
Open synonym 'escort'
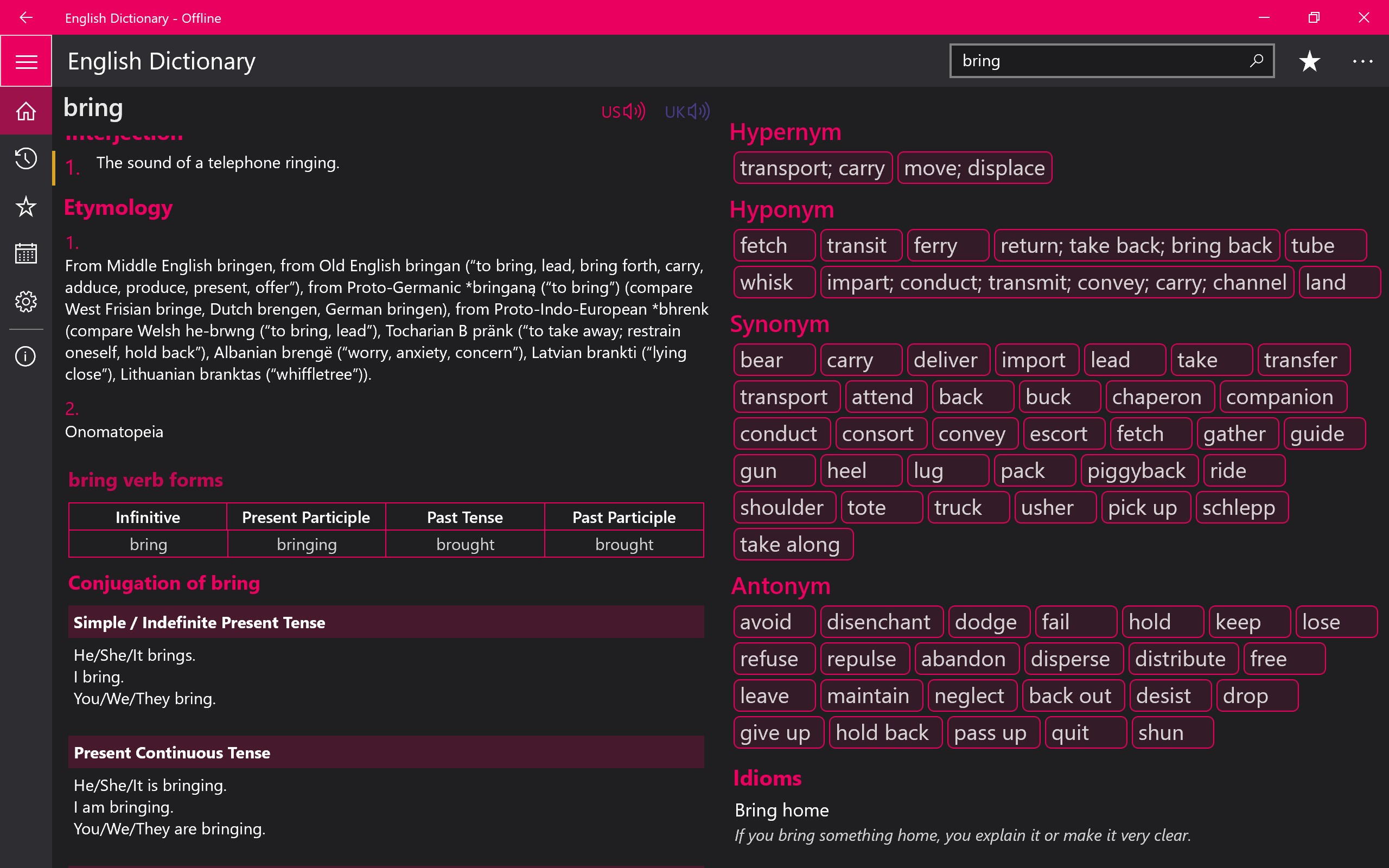1063,434
